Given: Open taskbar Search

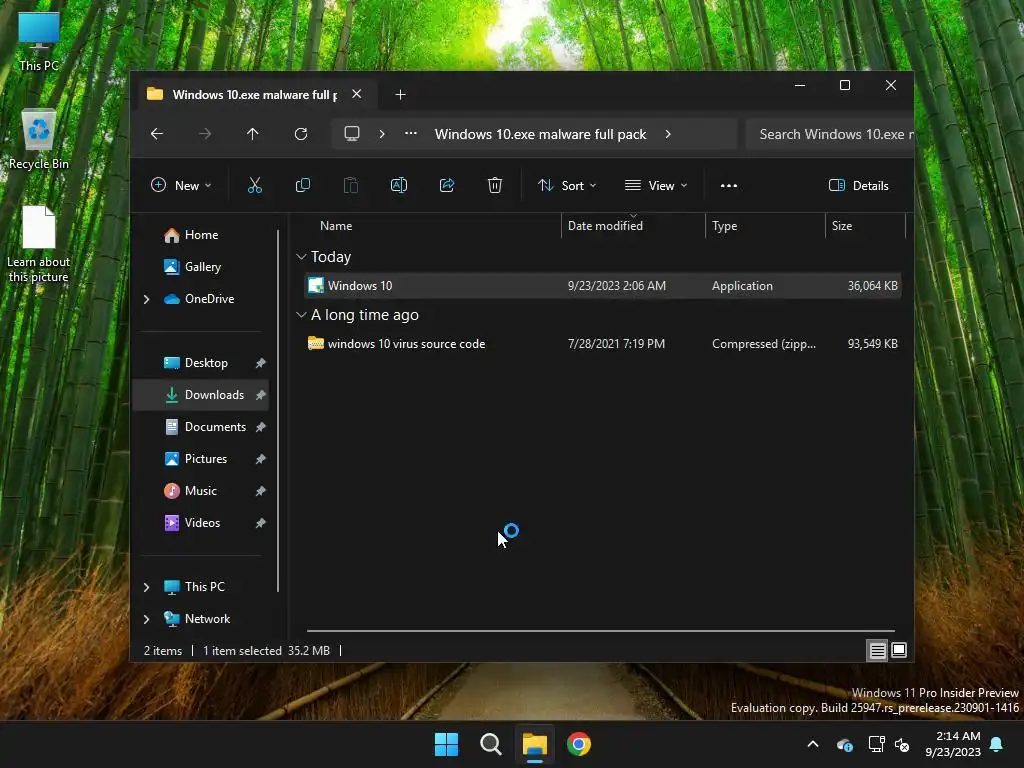Looking at the screenshot, I should click(x=490, y=744).
